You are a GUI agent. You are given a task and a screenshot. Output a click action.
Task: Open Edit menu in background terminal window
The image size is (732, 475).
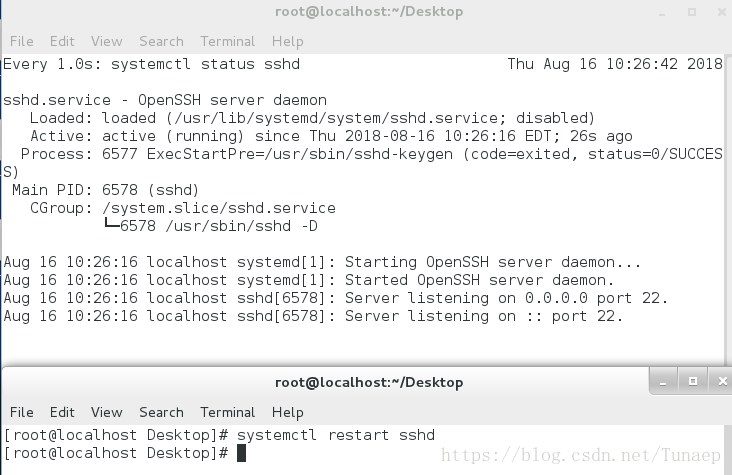coord(62,42)
